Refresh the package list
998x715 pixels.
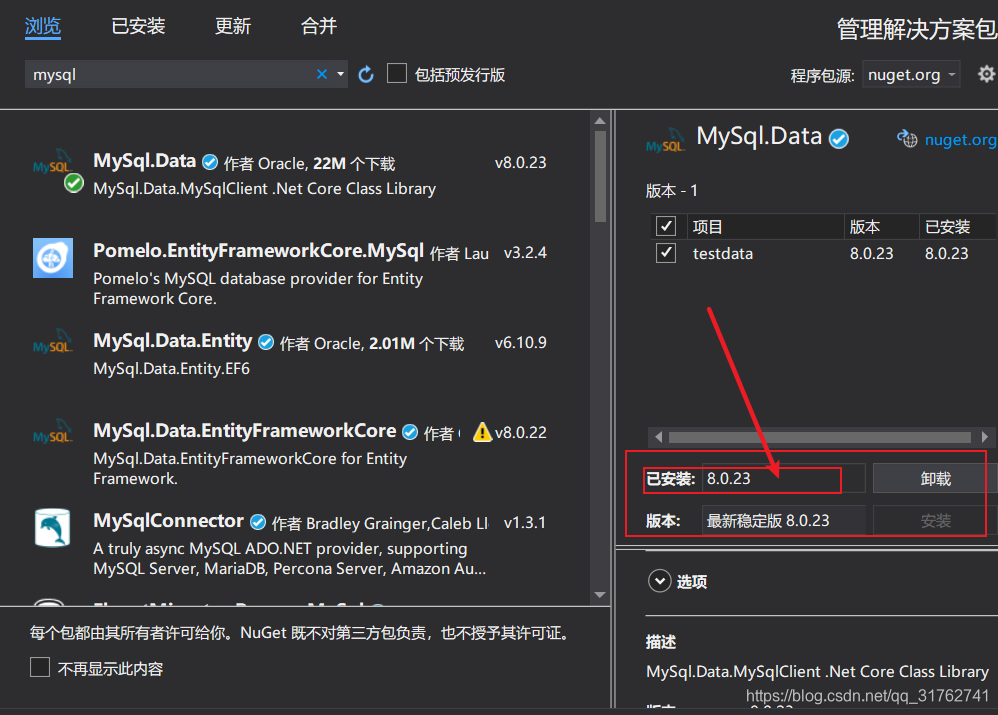[366, 74]
